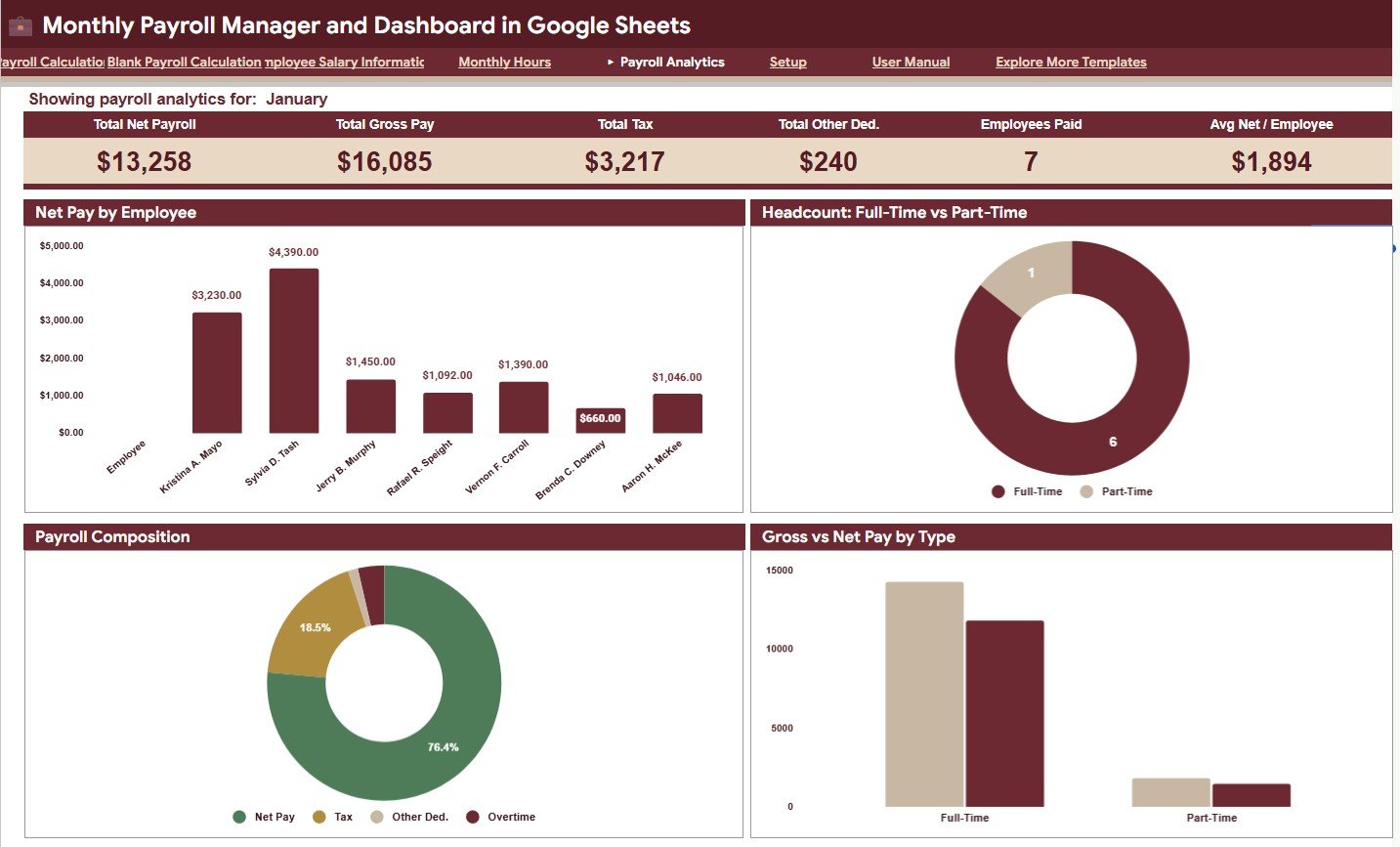
Task: Select the Total Tax value $3,217
Action: coord(624,161)
